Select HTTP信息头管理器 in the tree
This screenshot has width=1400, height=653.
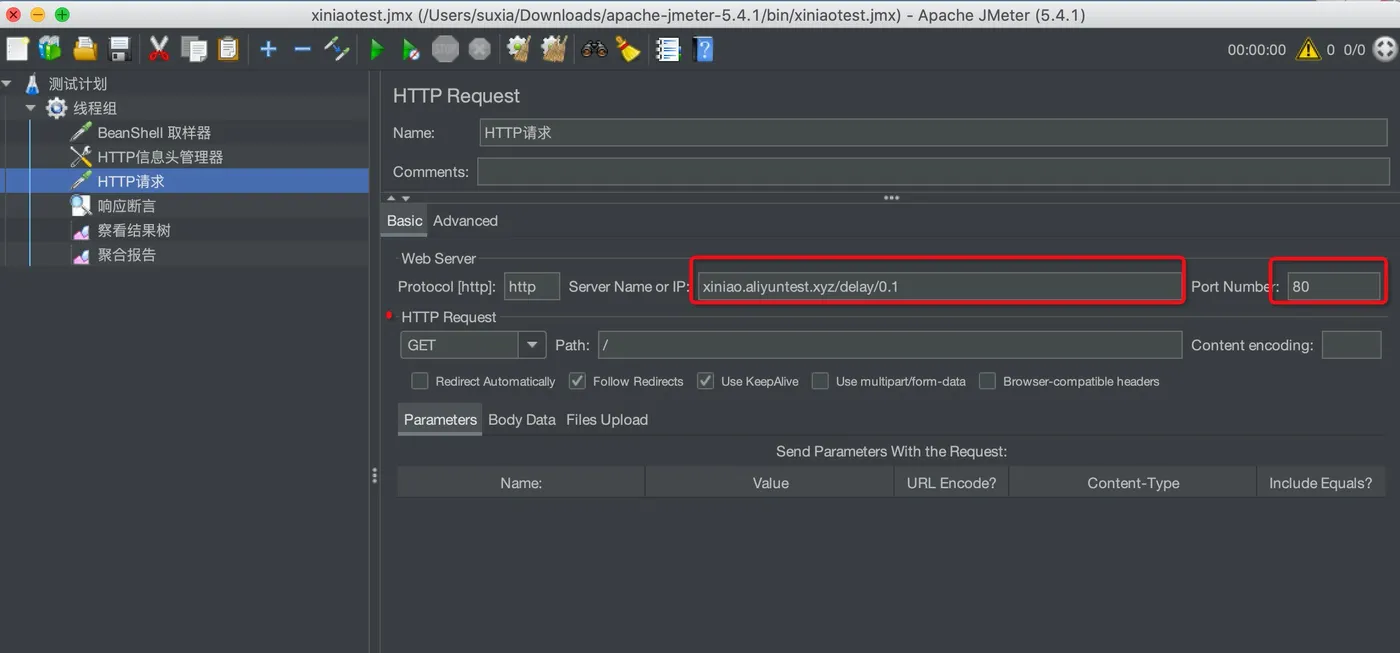pyautogui.click(x=160, y=157)
